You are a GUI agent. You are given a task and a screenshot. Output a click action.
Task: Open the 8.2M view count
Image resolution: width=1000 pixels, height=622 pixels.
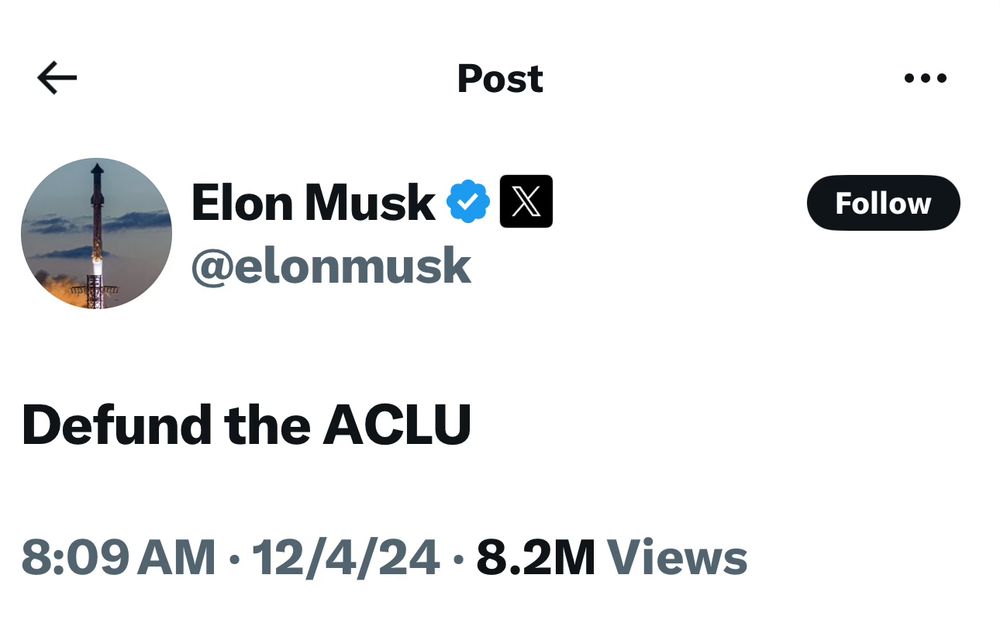(611, 557)
